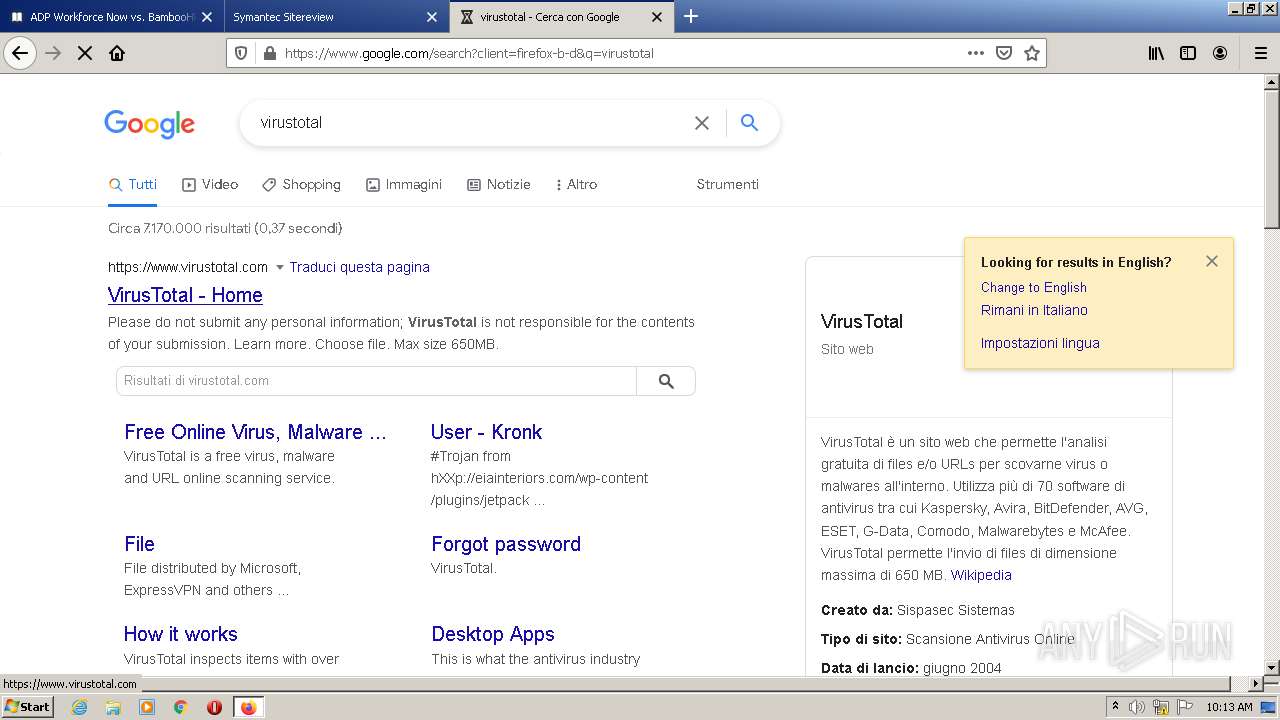Open the Library icon in the toolbar
This screenshot has width=1280, height=720.
(1156, 53)
